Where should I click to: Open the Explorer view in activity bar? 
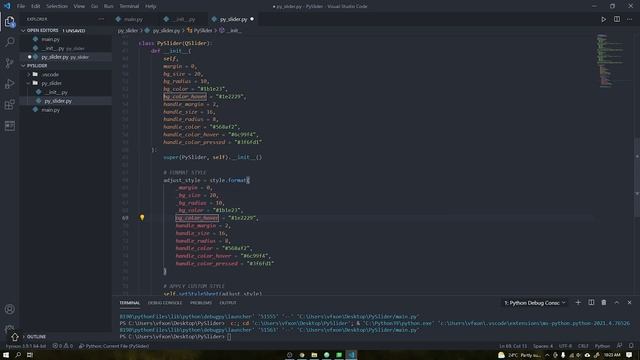point(10,22)
